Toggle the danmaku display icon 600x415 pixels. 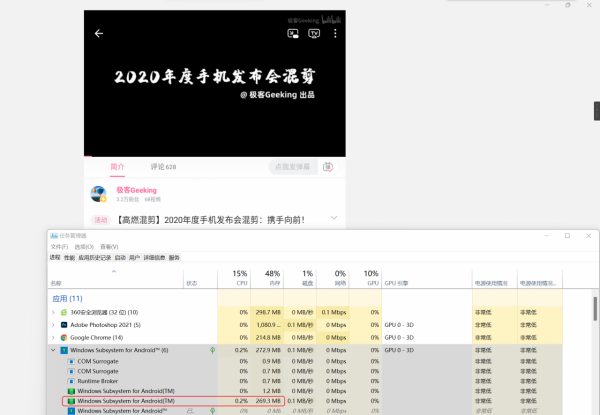(328, 167)
